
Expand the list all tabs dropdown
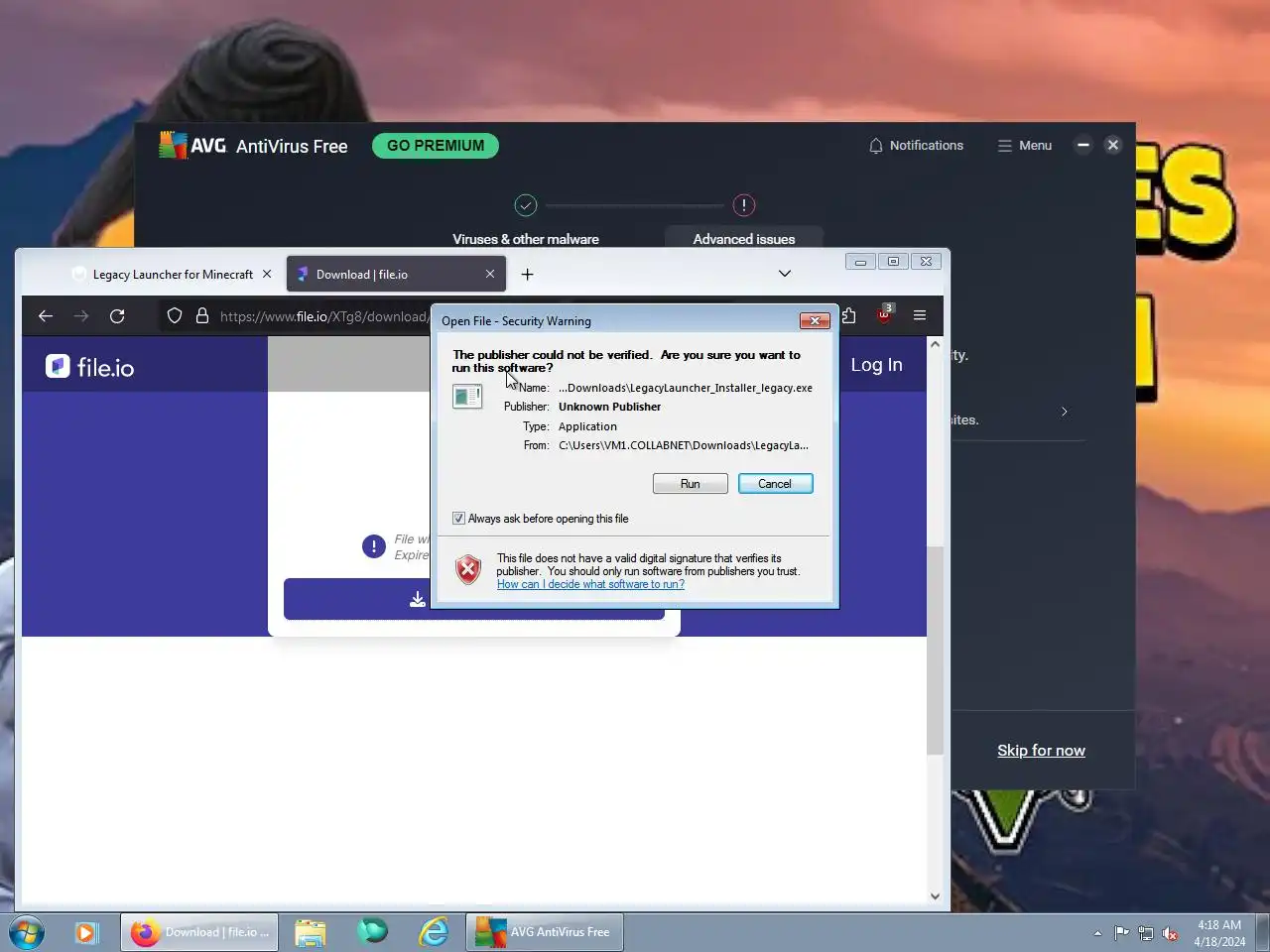click(785, 274)
